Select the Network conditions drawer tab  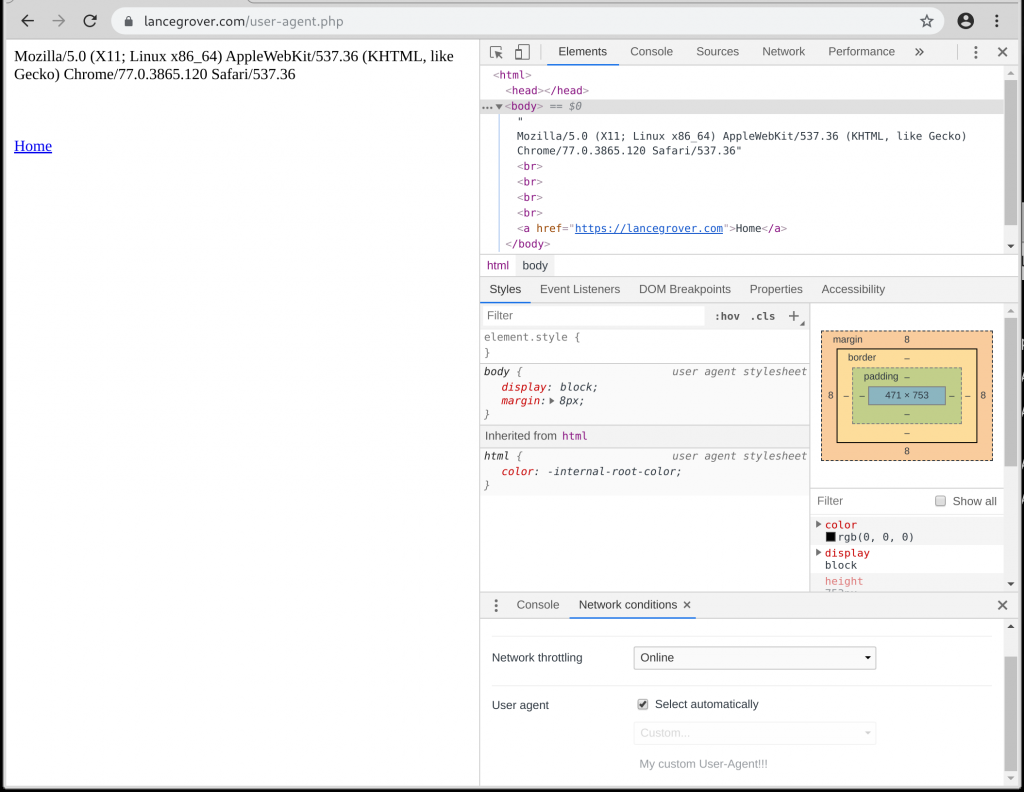coord(628,605)
